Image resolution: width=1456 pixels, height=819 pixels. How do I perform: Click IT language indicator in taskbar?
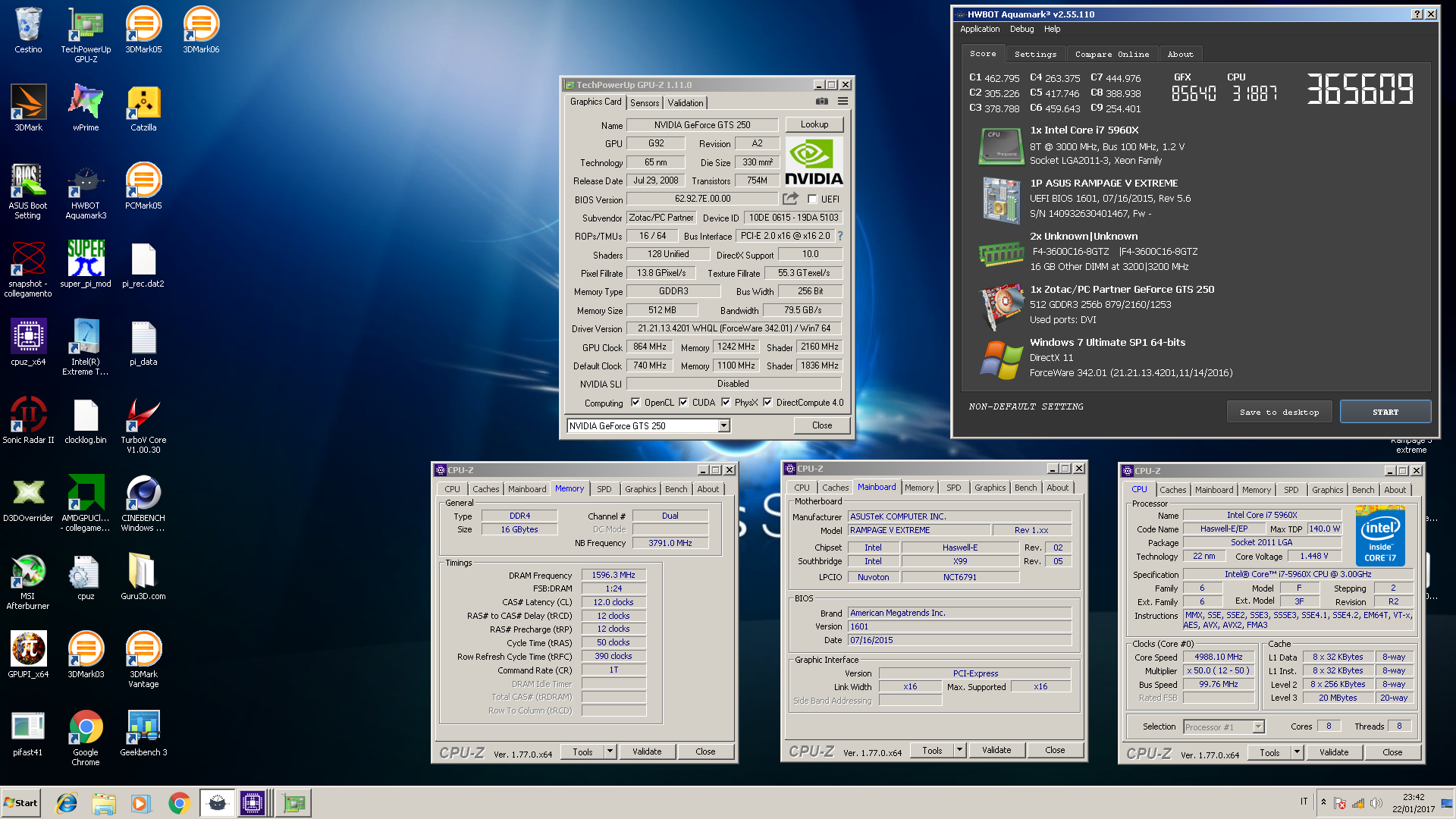pyautogui.click(x=1304, y=802)
